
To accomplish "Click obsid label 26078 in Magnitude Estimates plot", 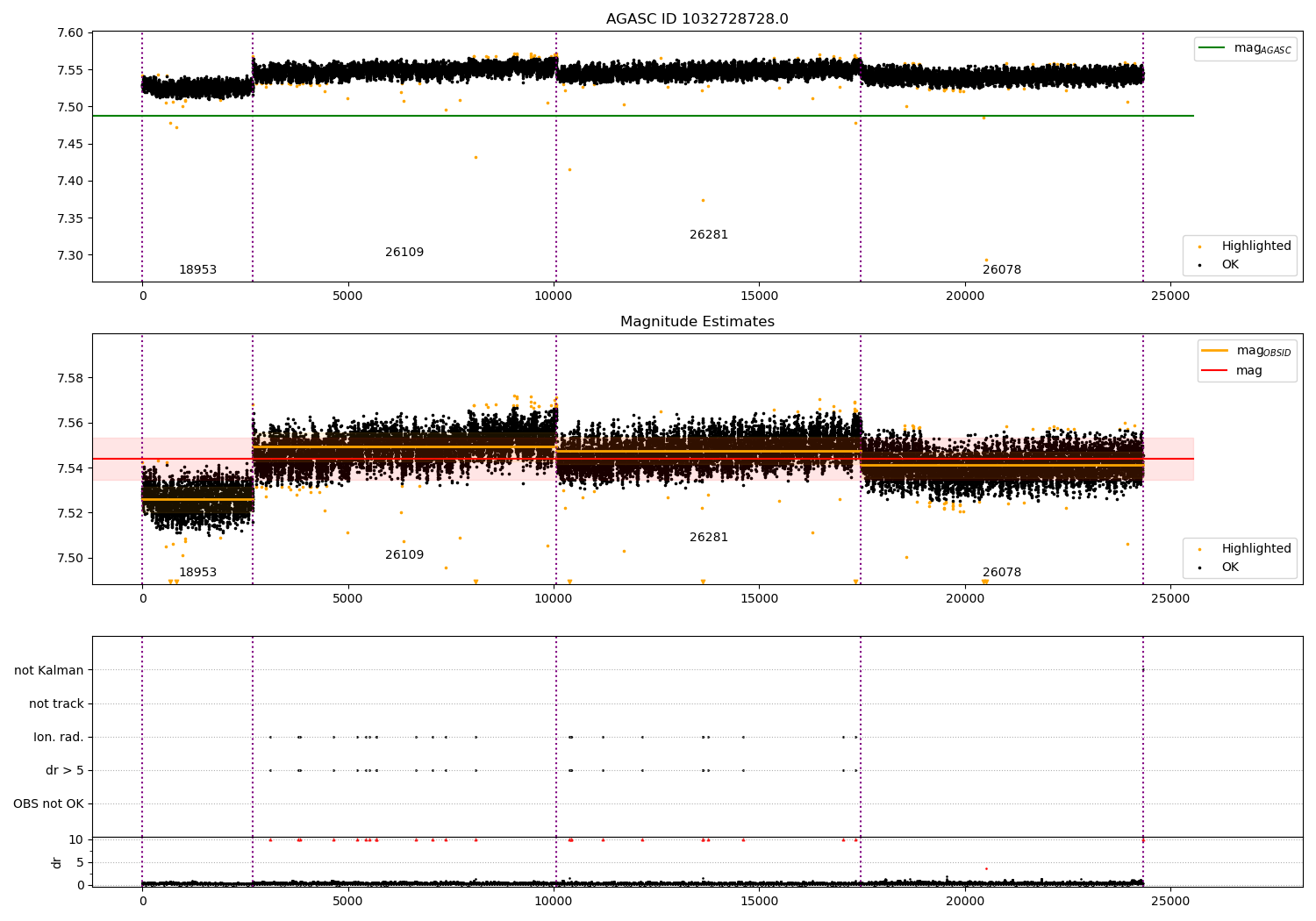I will pyautogui.click(x=1002, y=573).
